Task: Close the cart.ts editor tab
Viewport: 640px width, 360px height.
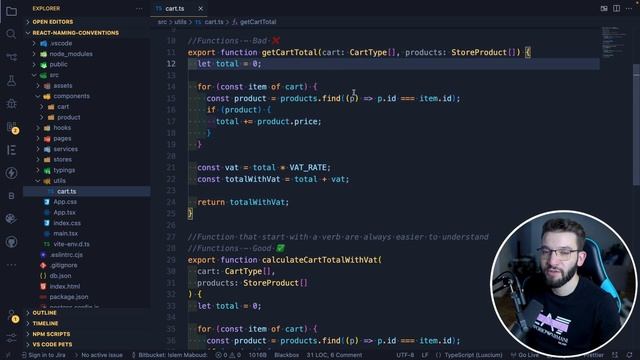Action: (200, 9)
